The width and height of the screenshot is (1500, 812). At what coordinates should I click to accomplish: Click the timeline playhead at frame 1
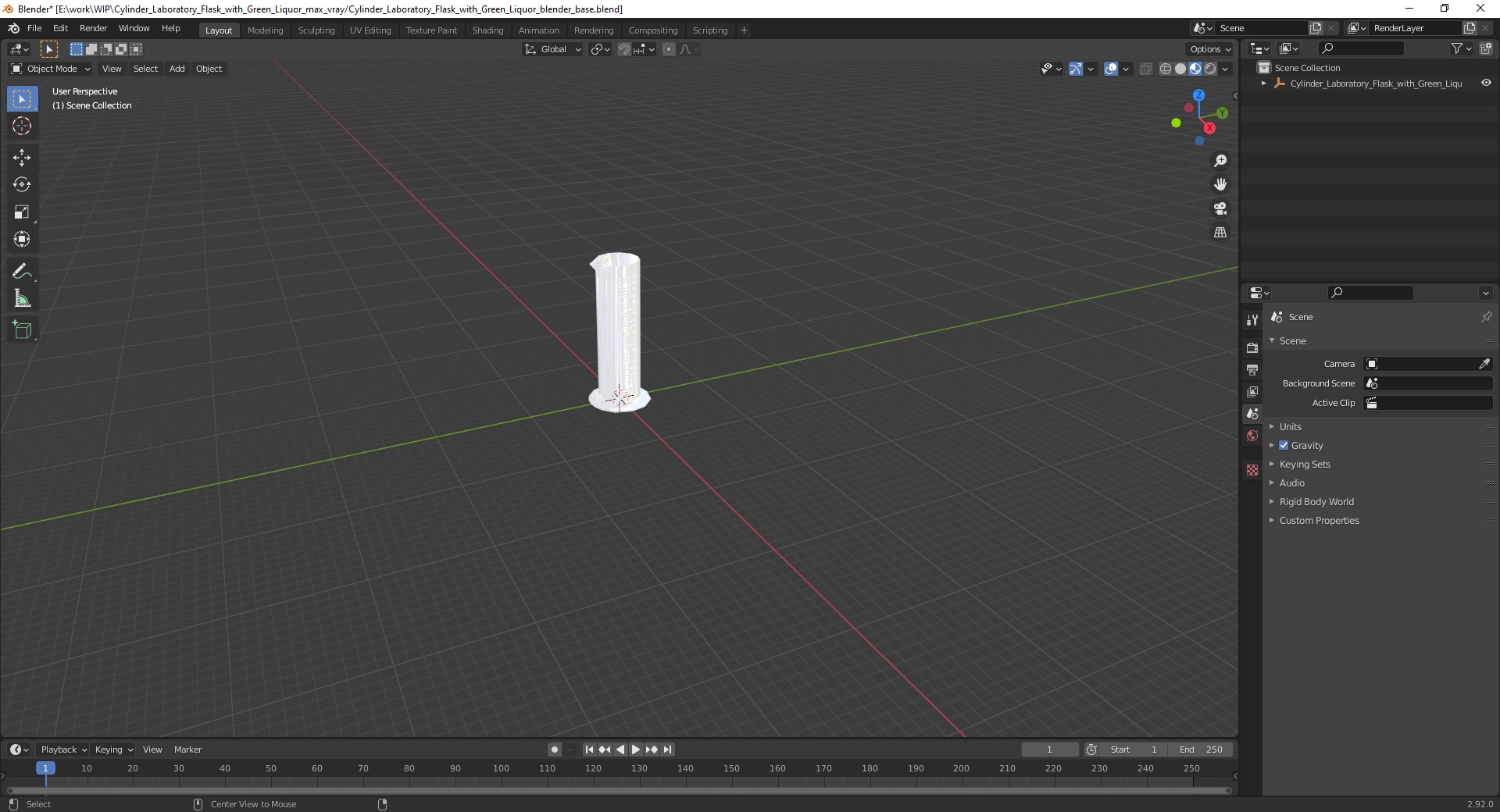click(x=45, y=768)
